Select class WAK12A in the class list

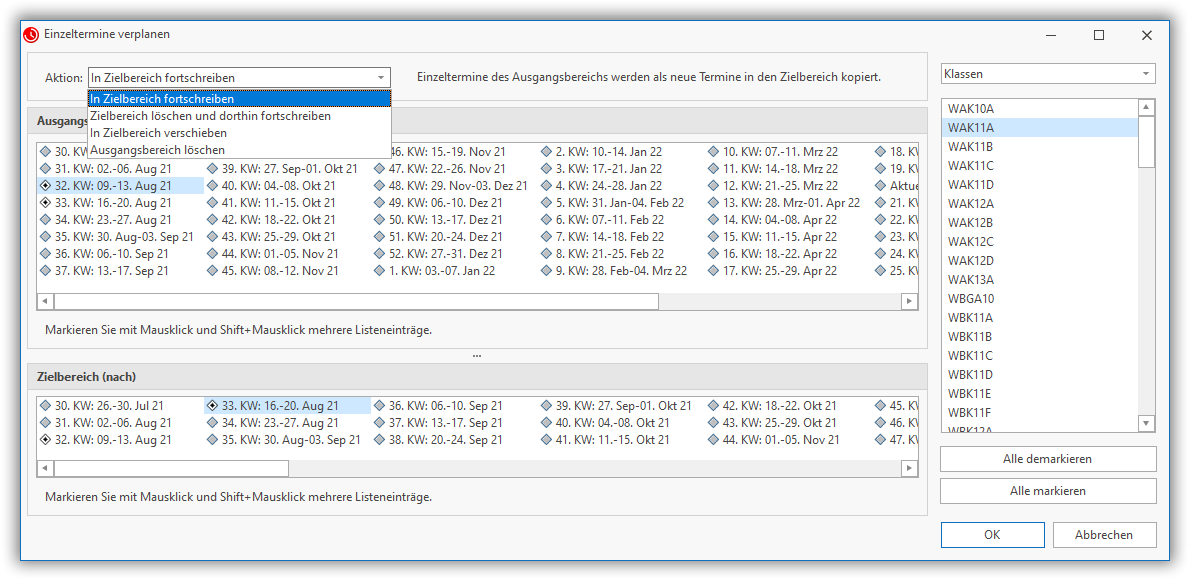coord(970,204)
